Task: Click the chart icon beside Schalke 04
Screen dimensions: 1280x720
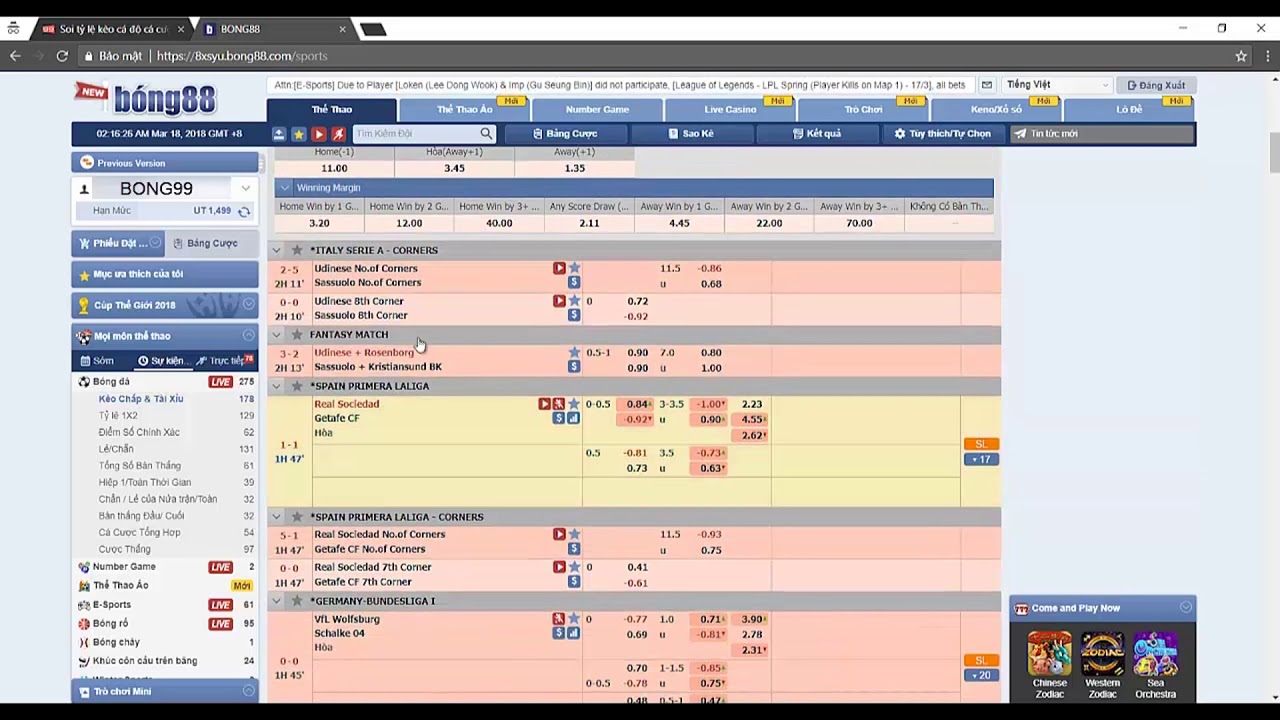Action: pyautogui.click(x=573, y=633)
